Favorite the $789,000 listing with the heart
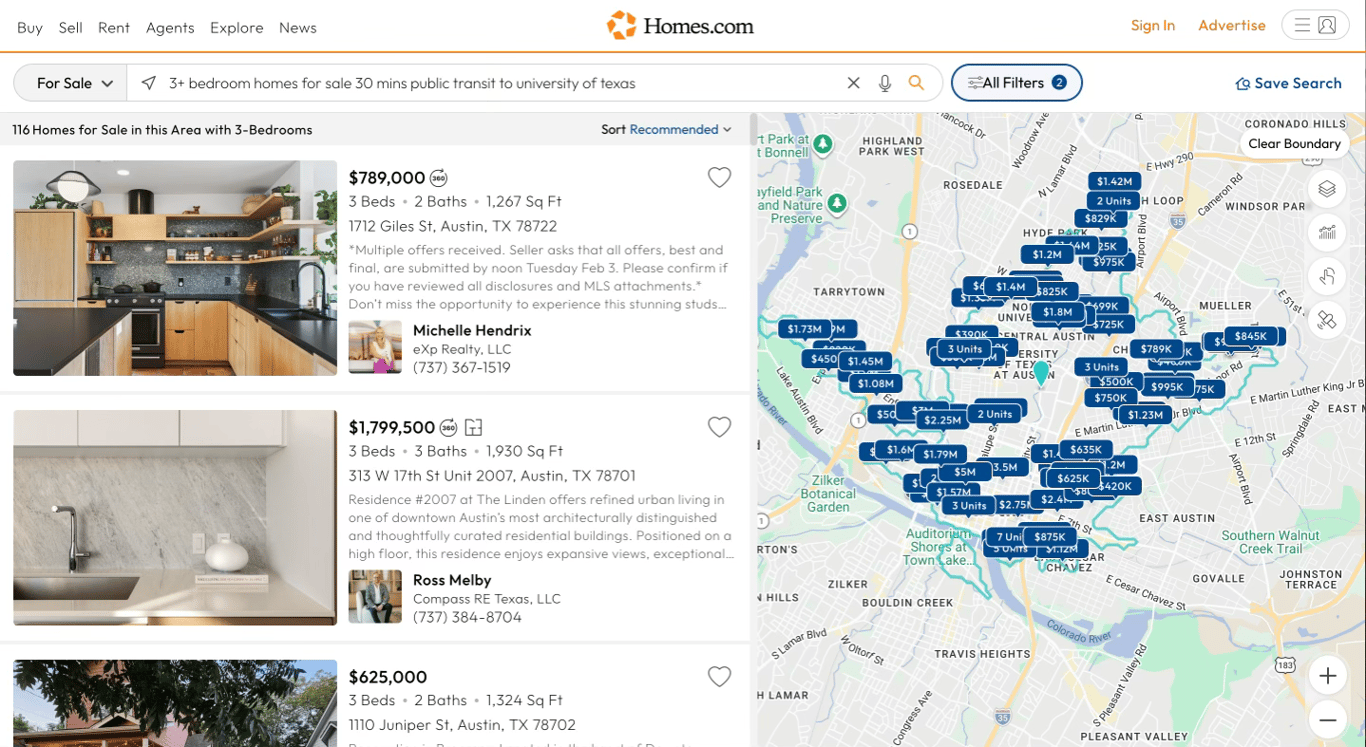 [719, 177]
